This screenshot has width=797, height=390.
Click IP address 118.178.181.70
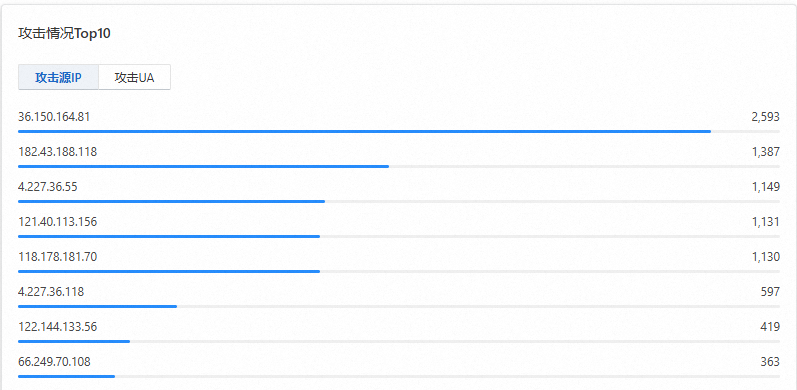tap(57, 257)
